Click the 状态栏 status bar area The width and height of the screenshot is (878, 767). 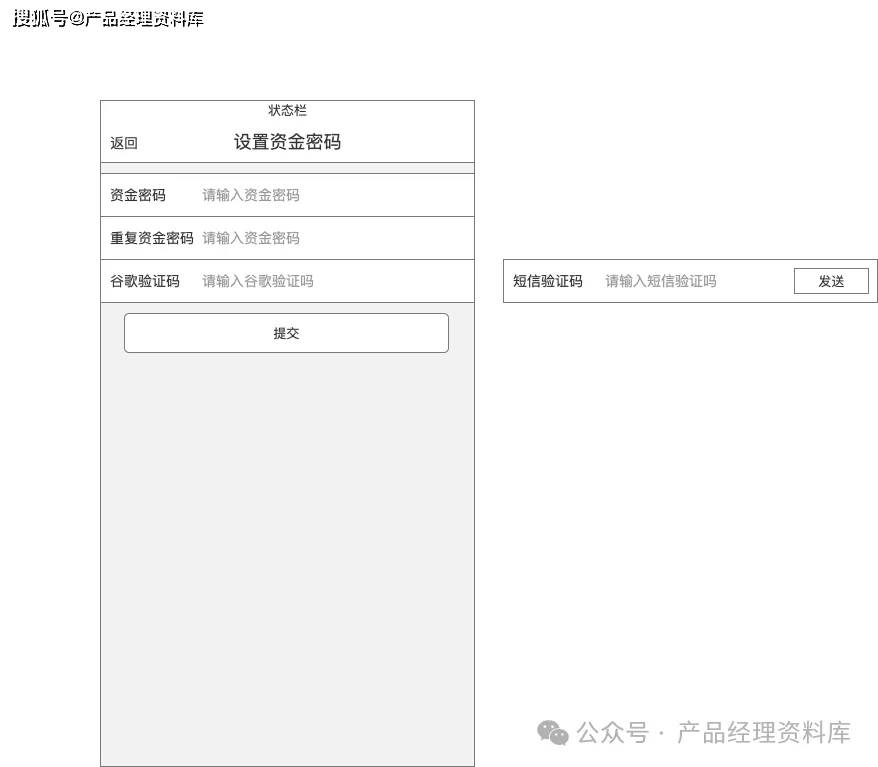pyautogui.click(x=286, y=110)
